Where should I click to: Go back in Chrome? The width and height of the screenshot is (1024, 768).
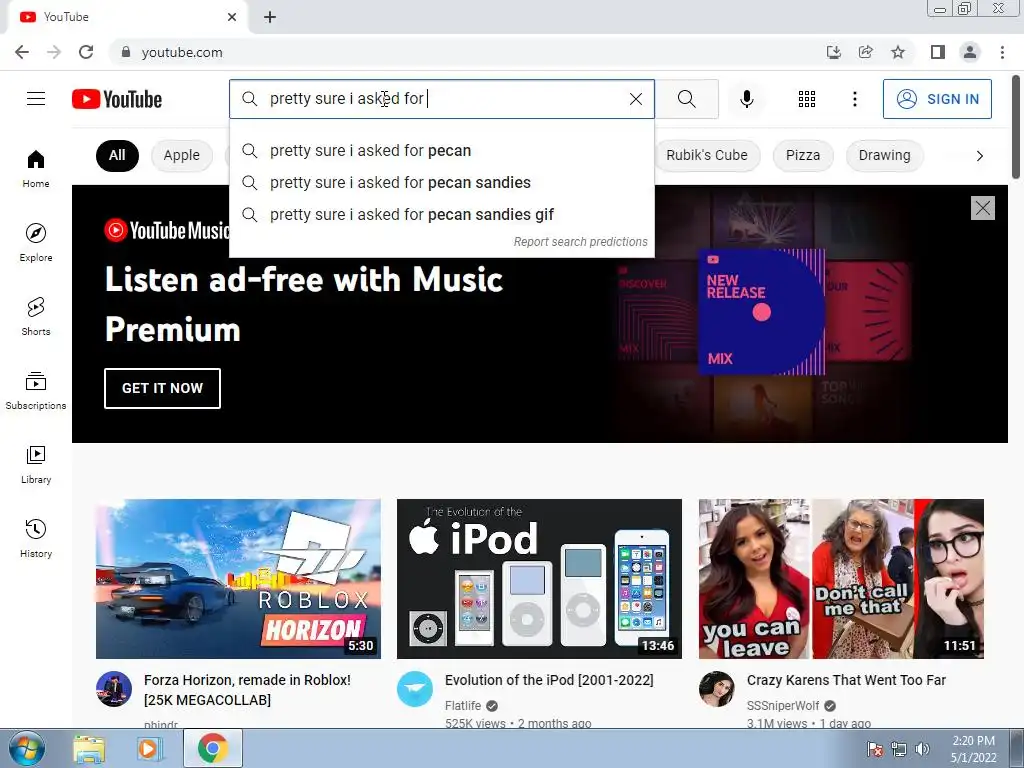click(x=22, y=52)
